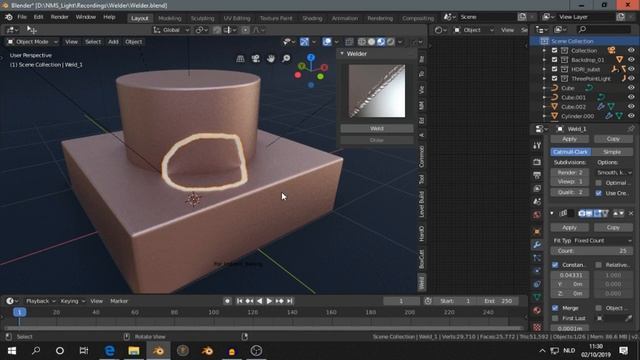Hide Collection using its eye icon
This screenshot has width=640, height=360.
point(631,50)
